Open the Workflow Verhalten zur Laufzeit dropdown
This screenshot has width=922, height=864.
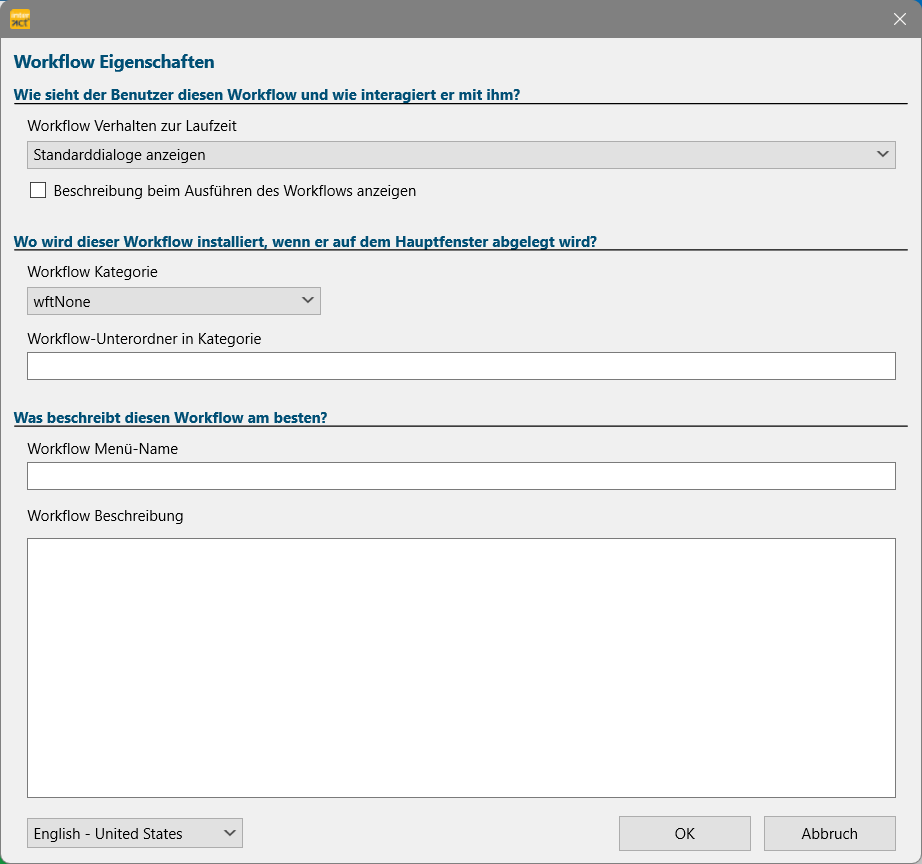coord(461,155)
